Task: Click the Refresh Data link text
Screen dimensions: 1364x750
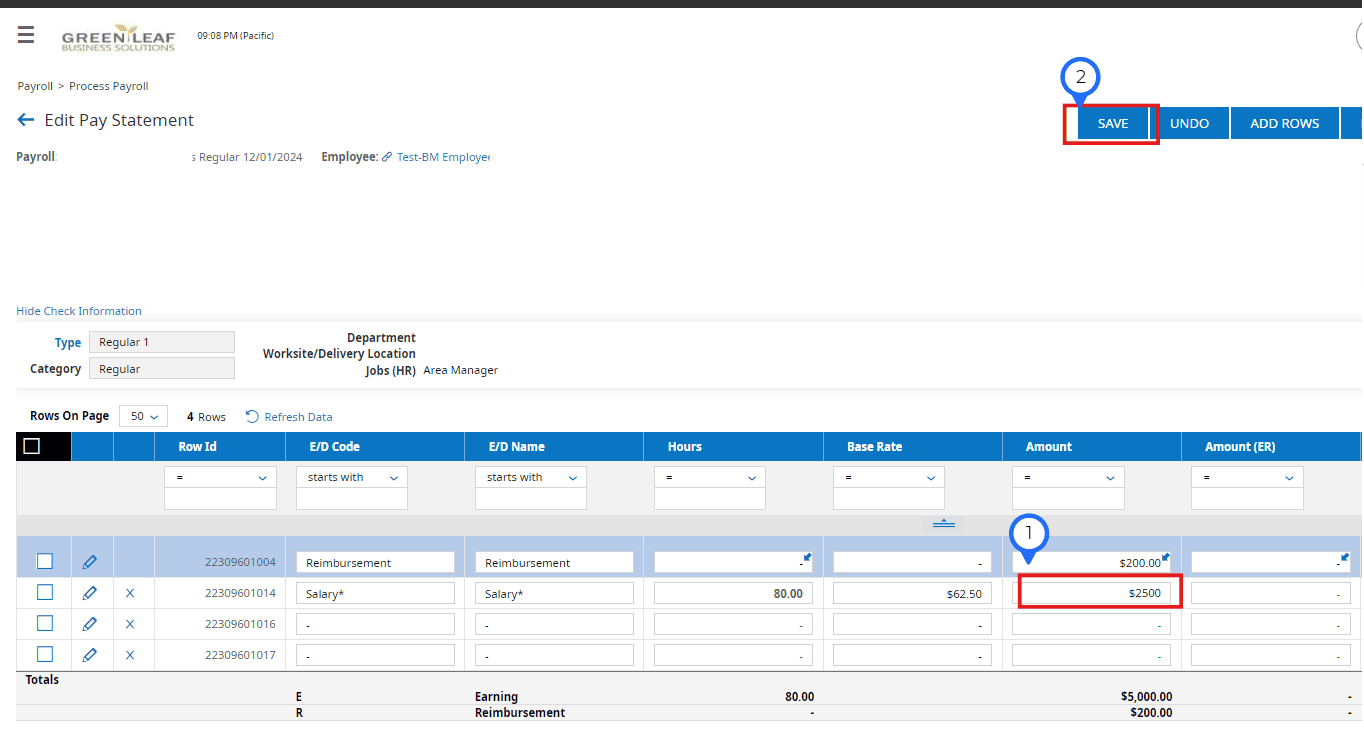Action: 298,417
